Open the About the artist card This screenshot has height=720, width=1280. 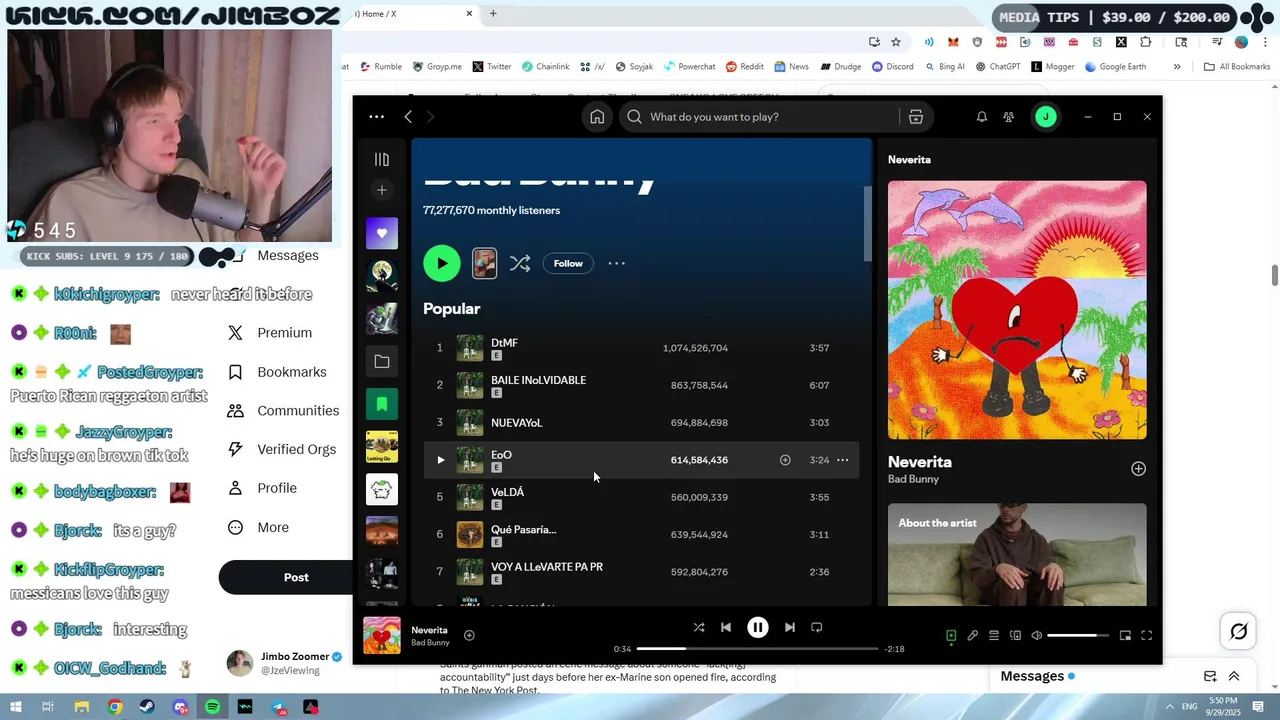click(x=1017, y=554)
